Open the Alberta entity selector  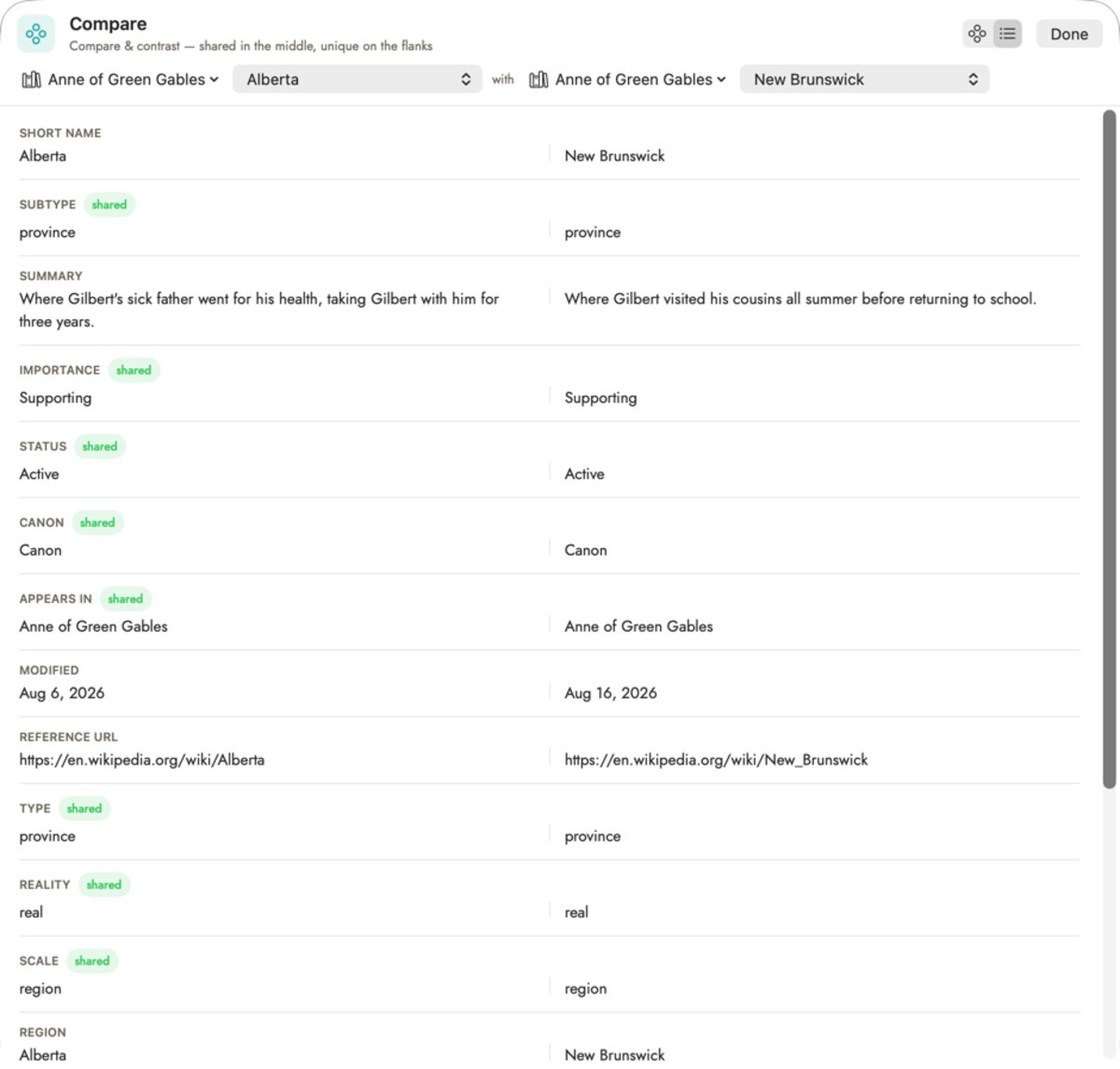coord(357,79)
